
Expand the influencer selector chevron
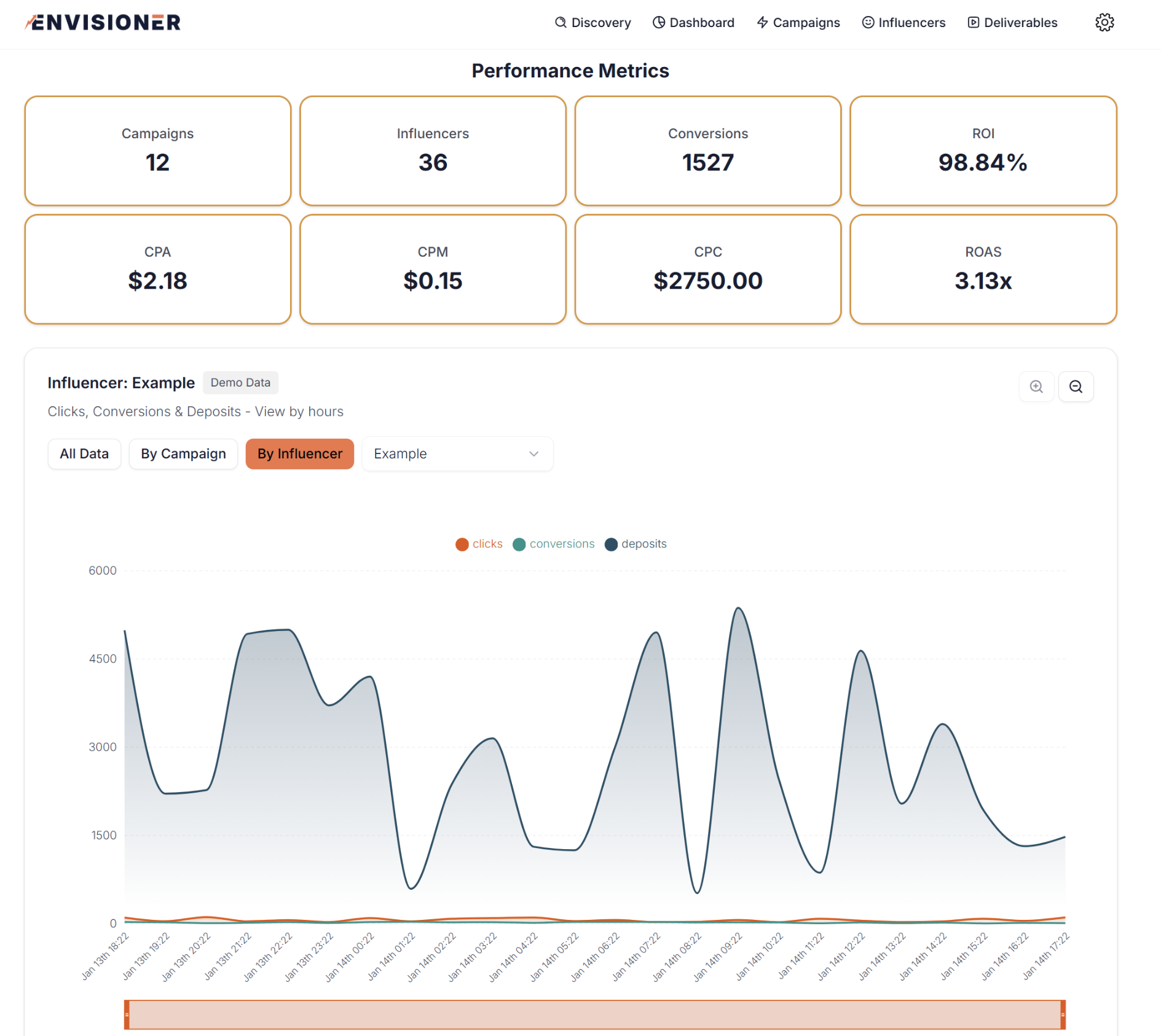(x=533, y=453)
